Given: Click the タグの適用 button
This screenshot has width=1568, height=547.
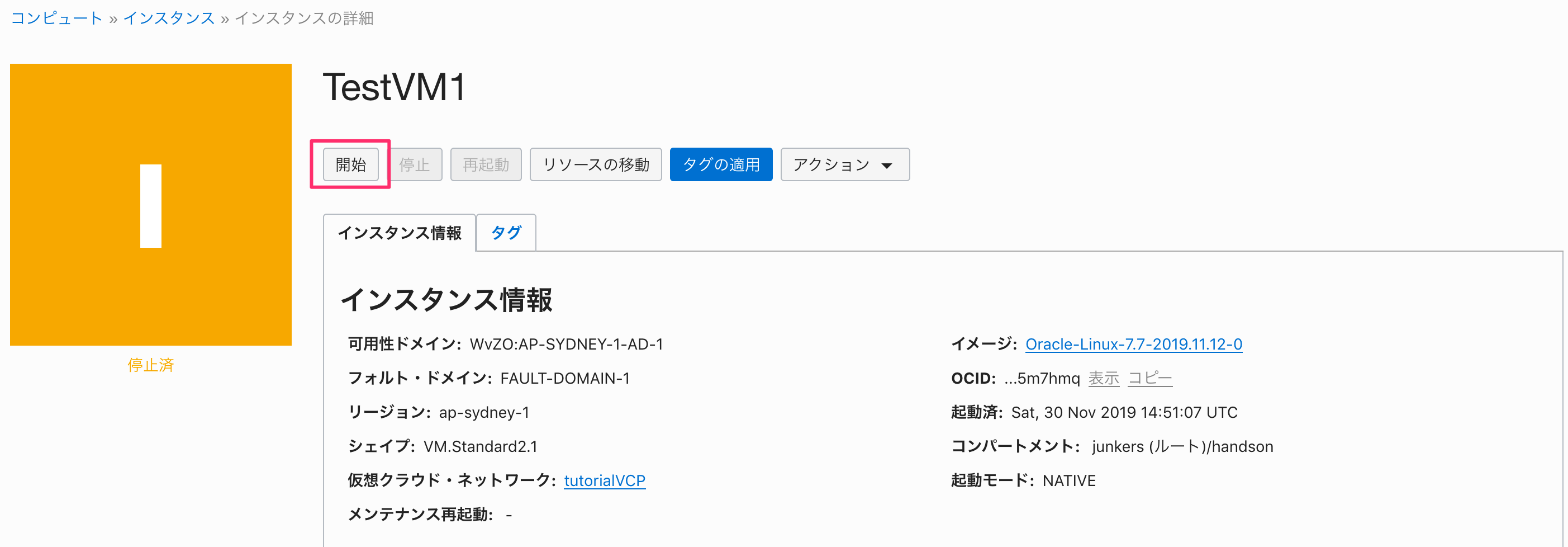Looking at the screenshot, I should [x=721, y=164].
